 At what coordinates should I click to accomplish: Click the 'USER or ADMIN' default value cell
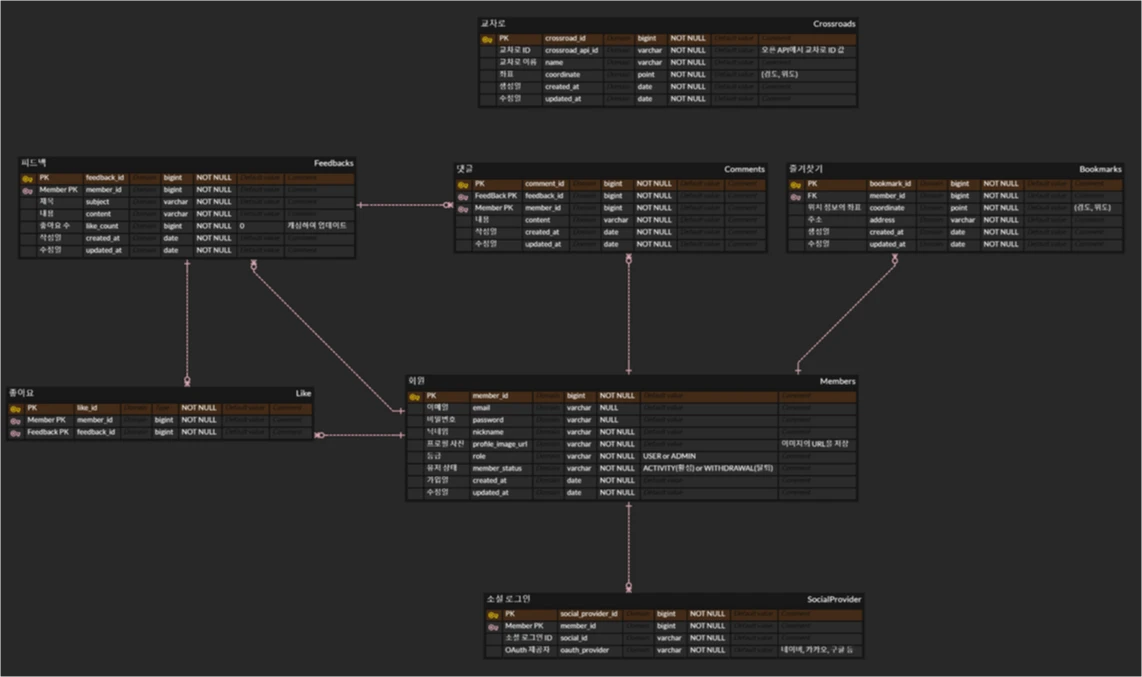click(669, 456)
